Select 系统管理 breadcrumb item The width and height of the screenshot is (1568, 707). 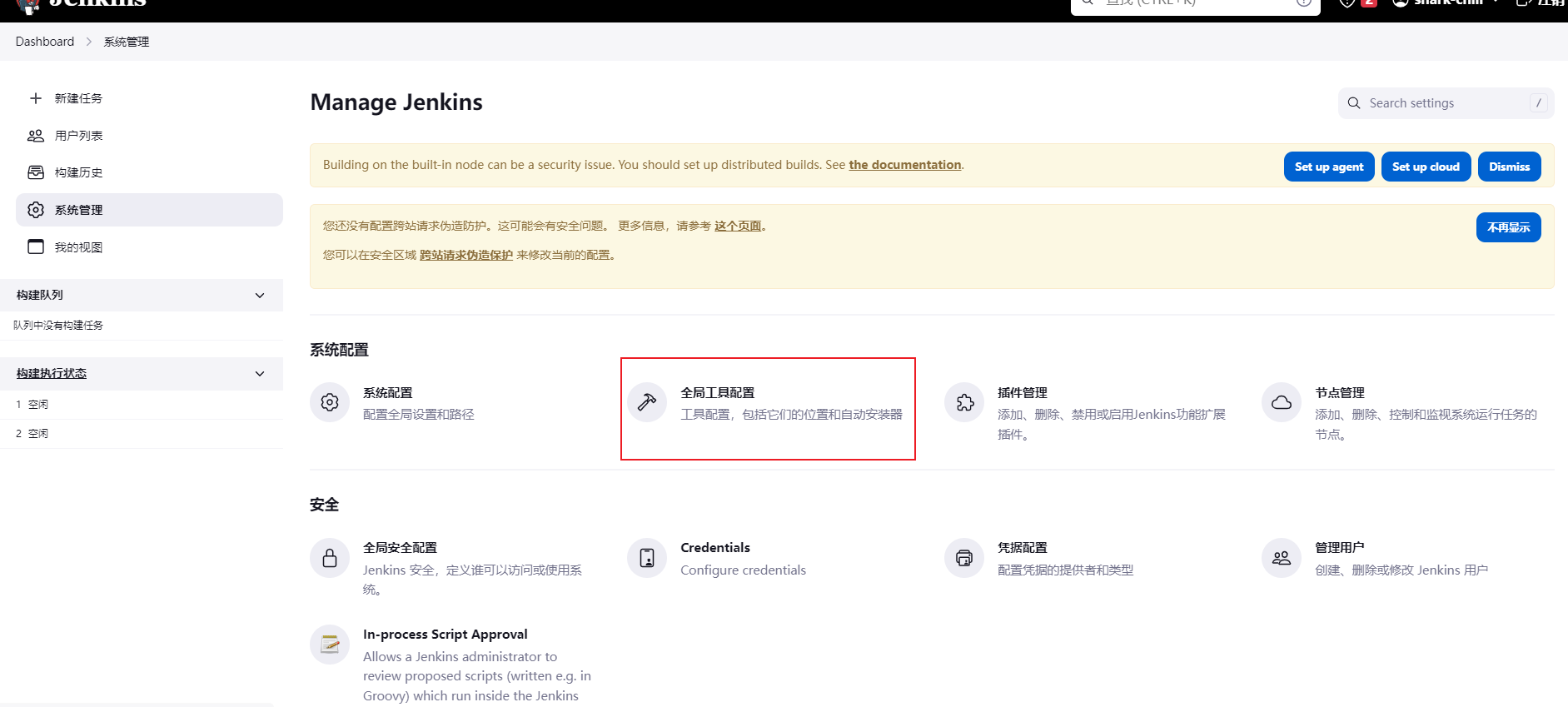[x=127, y=42]
